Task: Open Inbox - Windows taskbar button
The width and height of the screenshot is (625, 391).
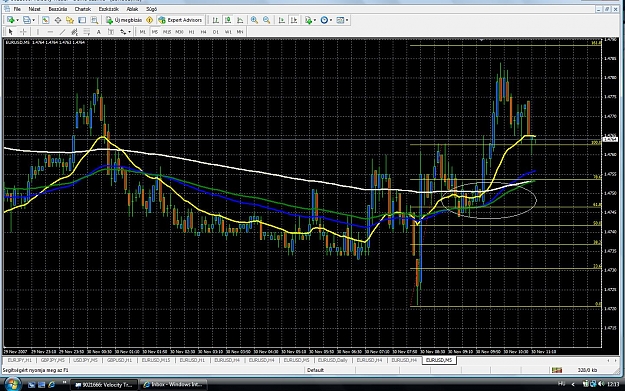Action: pos(173,385)
